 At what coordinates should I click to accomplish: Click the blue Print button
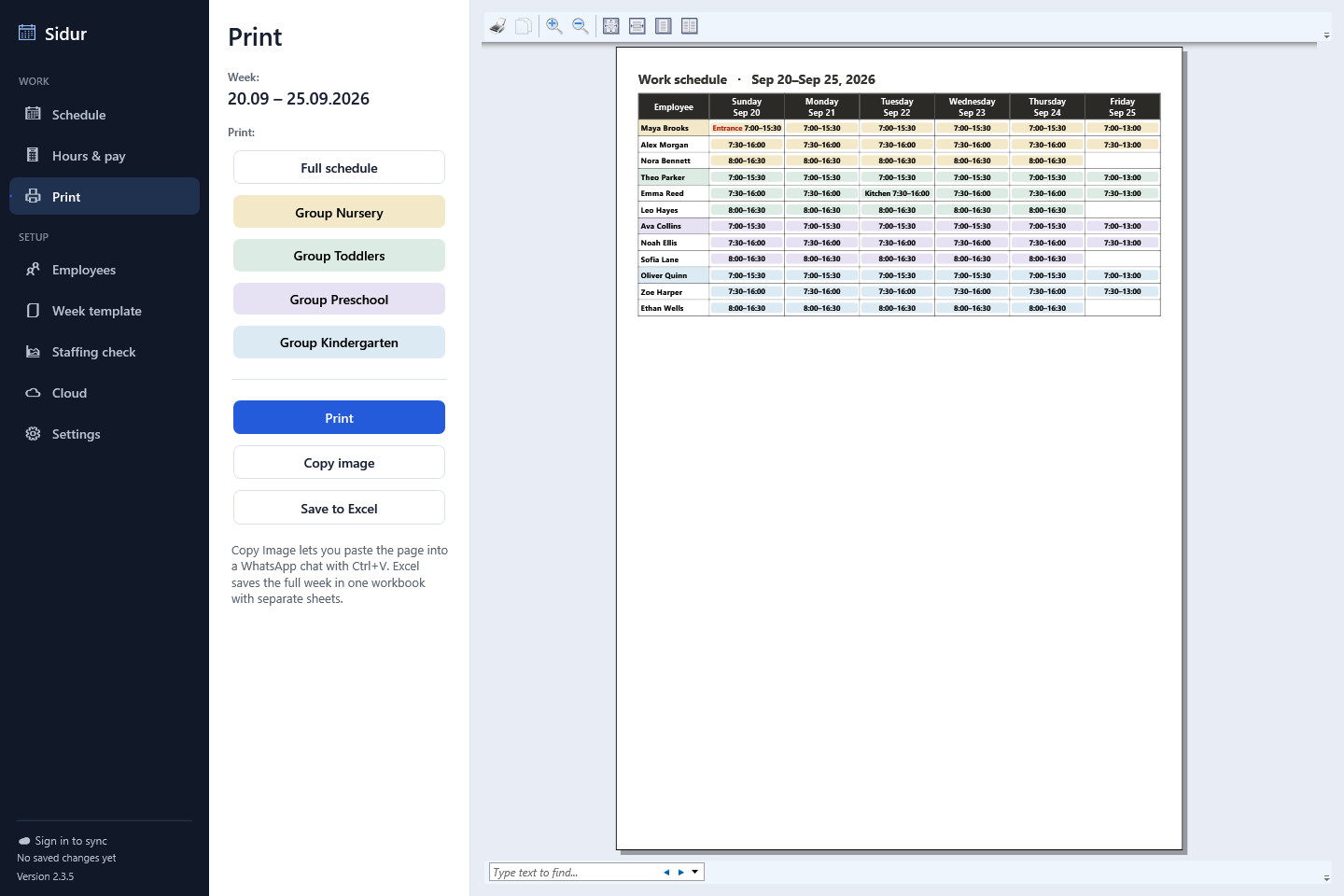point(339,417)
